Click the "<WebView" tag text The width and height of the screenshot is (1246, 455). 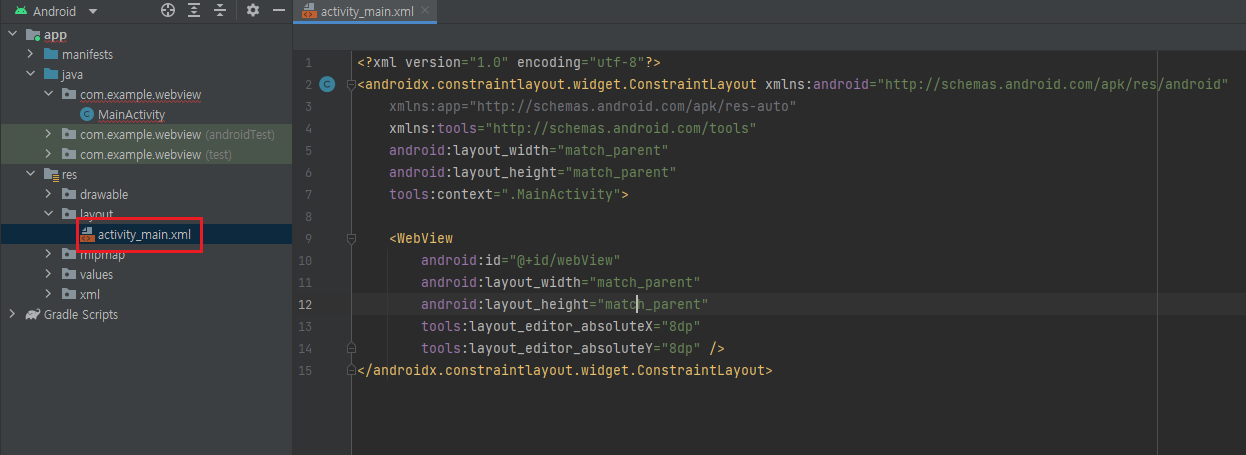[x=421, y=238]
